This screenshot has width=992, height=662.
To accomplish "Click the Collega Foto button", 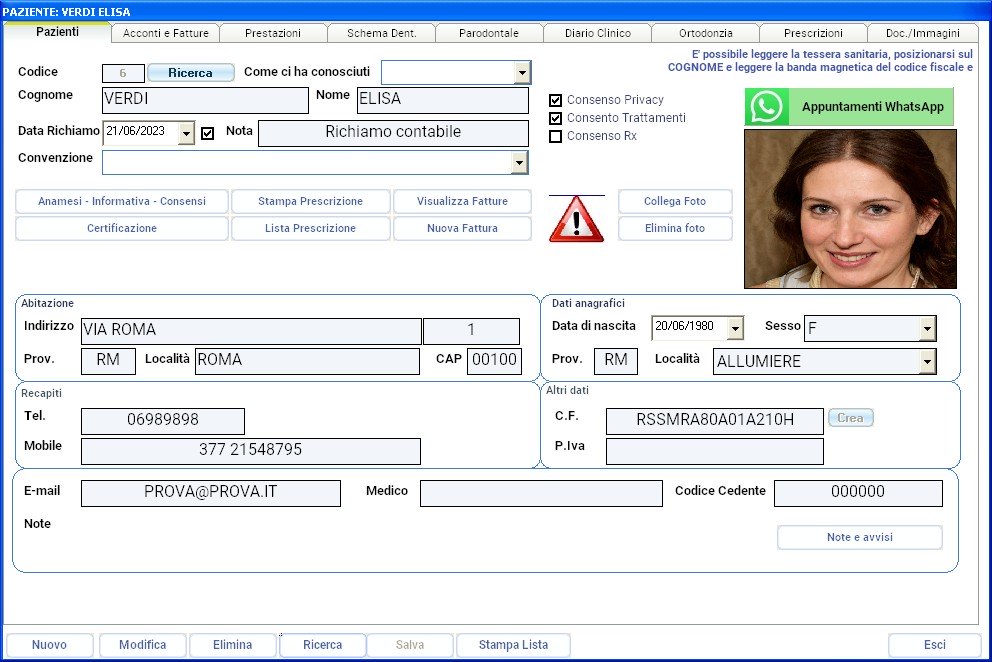I will (675, 201).
